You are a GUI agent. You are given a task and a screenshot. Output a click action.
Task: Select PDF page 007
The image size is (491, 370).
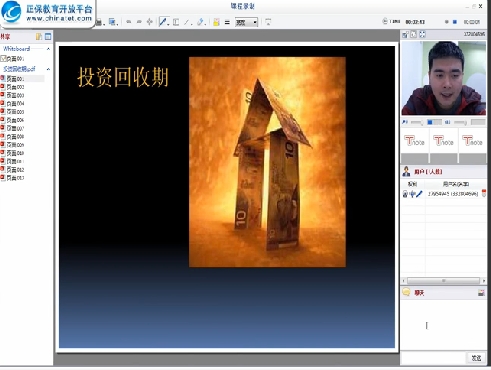pyautogui.click(x=13, y=128)
